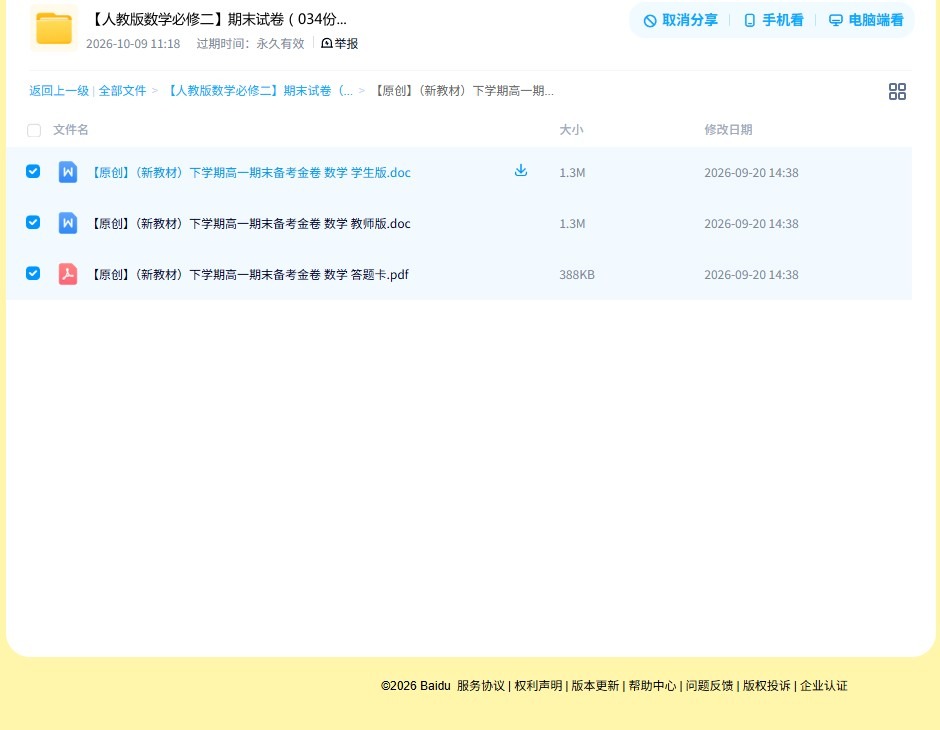The image size is (940, 730).
Task: Switch to grid view layout icon
Action: coord(897,91)
